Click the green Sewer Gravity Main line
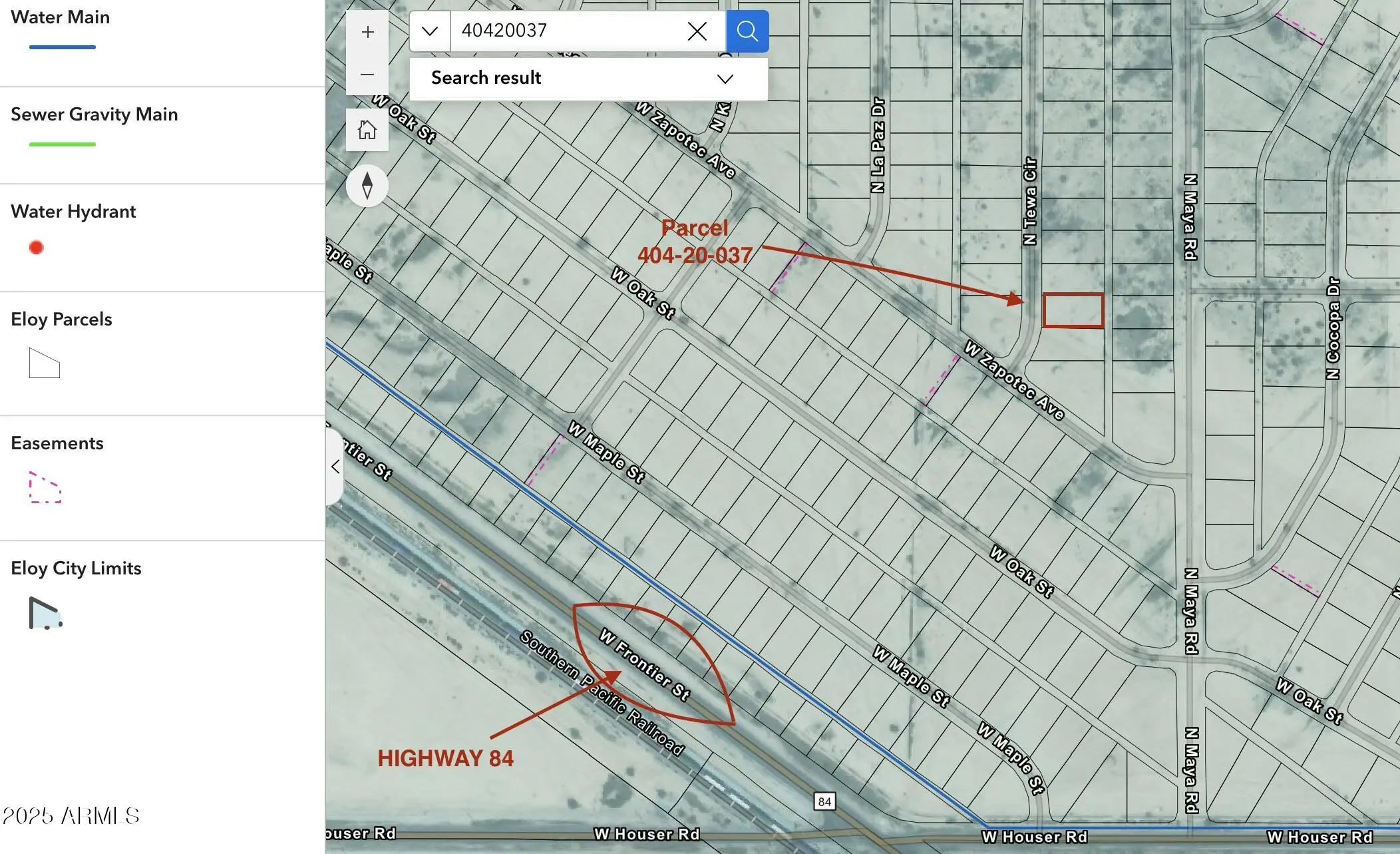 click(63, 144)
